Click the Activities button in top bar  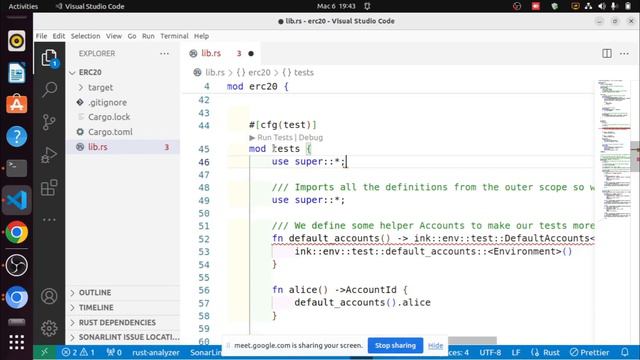pos(23,6)
